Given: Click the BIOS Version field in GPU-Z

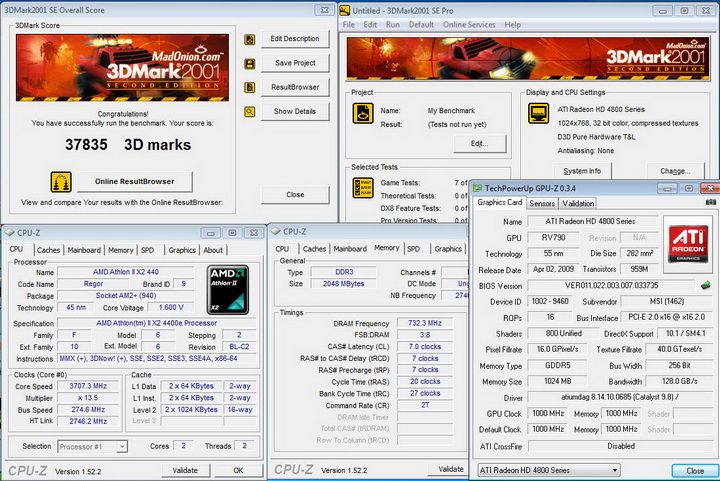Looking at the screenshot, I should click(611, 285).
